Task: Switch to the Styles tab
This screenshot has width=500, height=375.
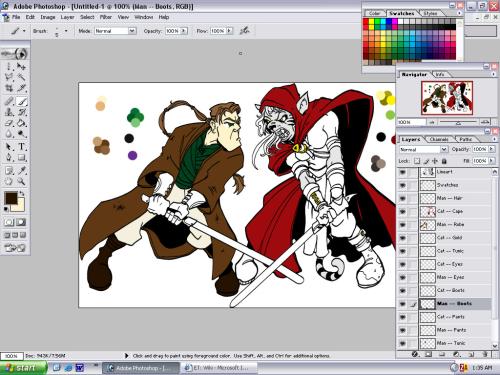Action: click(430, 13)
